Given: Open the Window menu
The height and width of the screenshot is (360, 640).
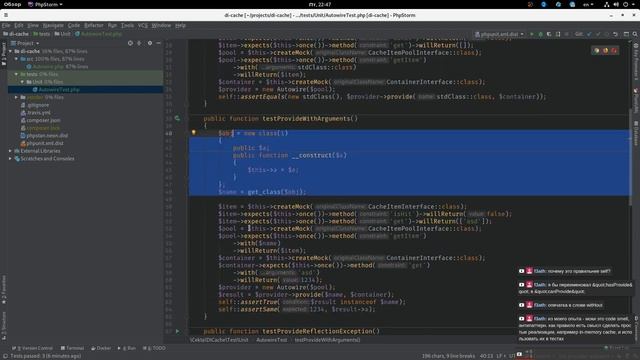Looking at the screenshot, I should (x=161, y=25).
